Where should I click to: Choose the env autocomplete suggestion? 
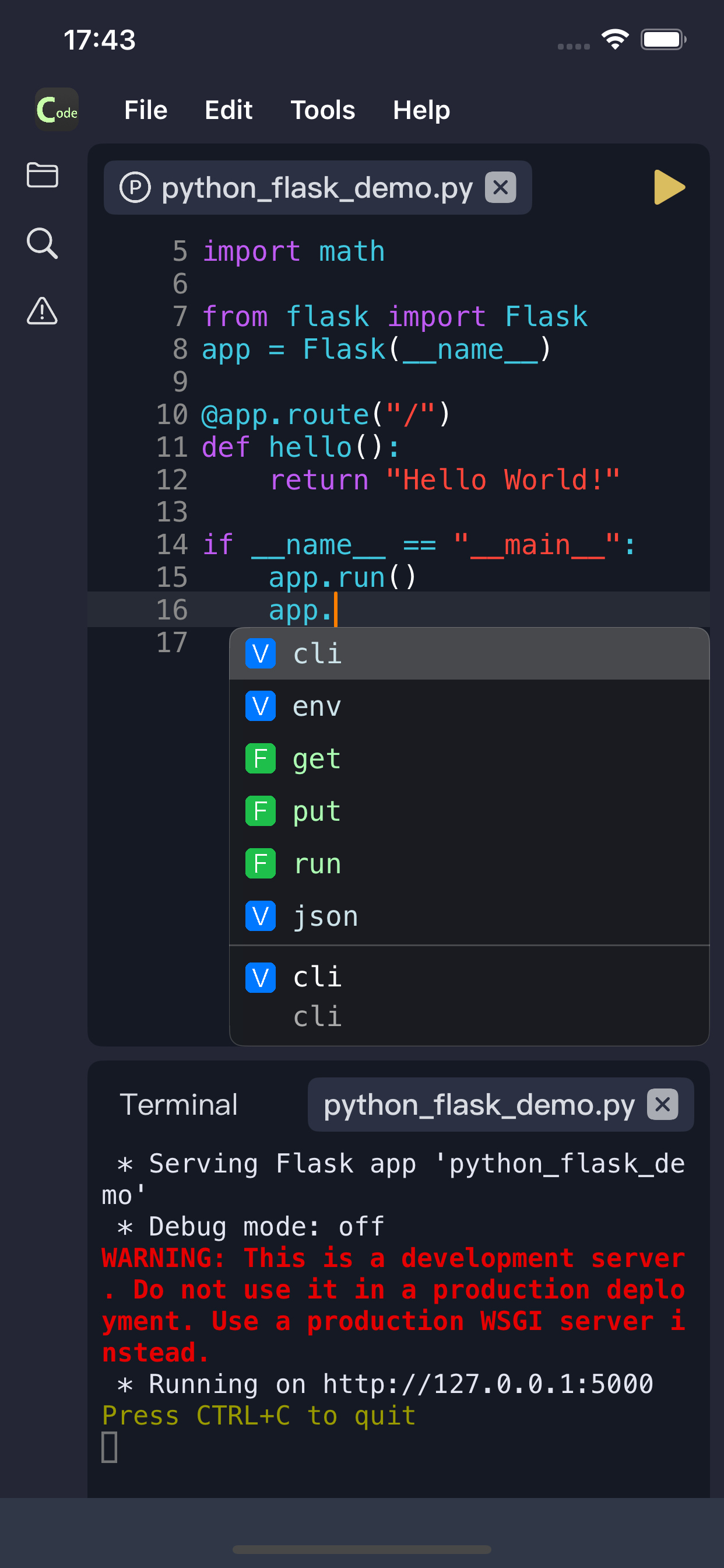[469, 706]
